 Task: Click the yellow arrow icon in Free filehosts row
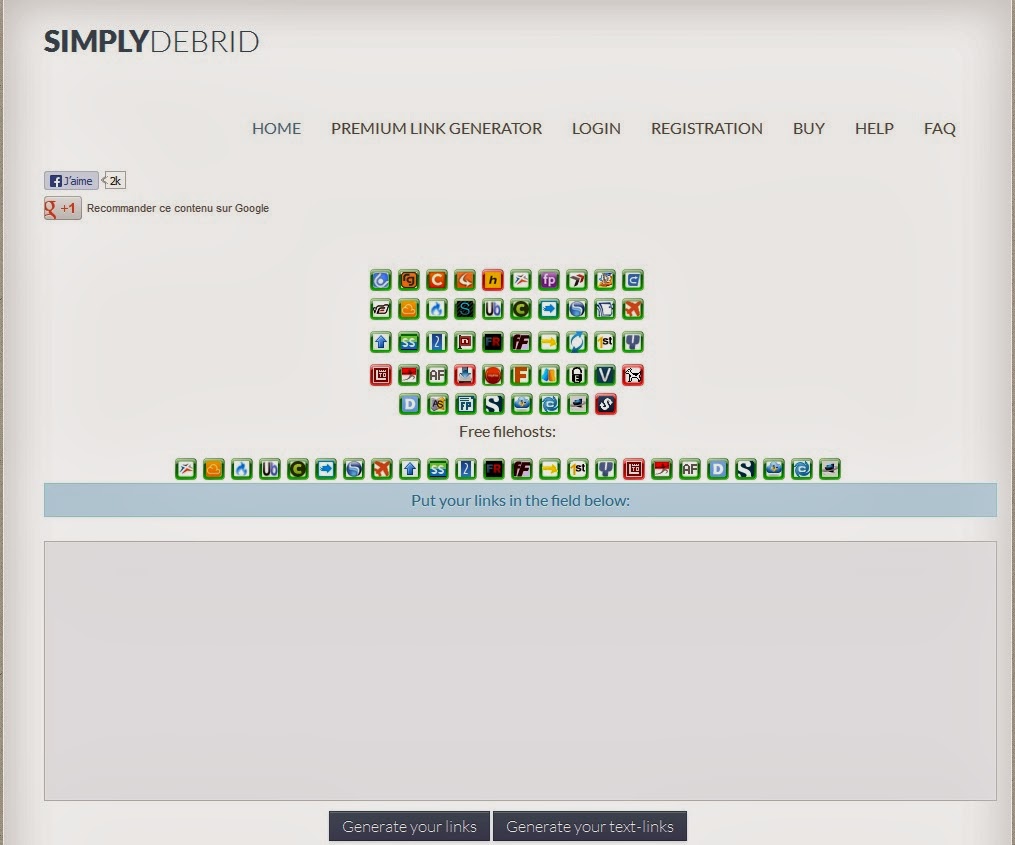click(550, 469)
